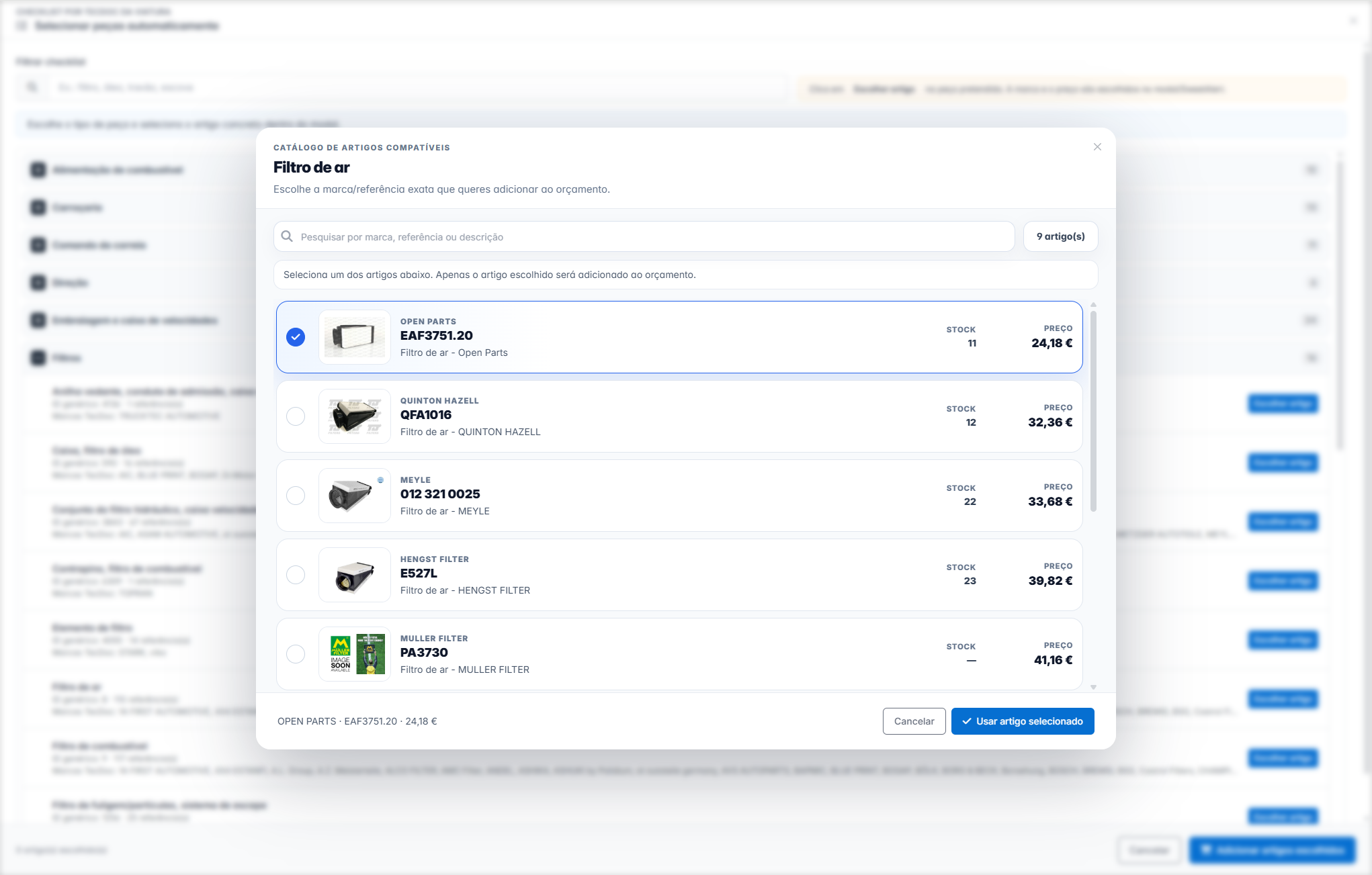Click the 'Seleciona um dos artigos abaixo' notice

(x=686, y=275)
